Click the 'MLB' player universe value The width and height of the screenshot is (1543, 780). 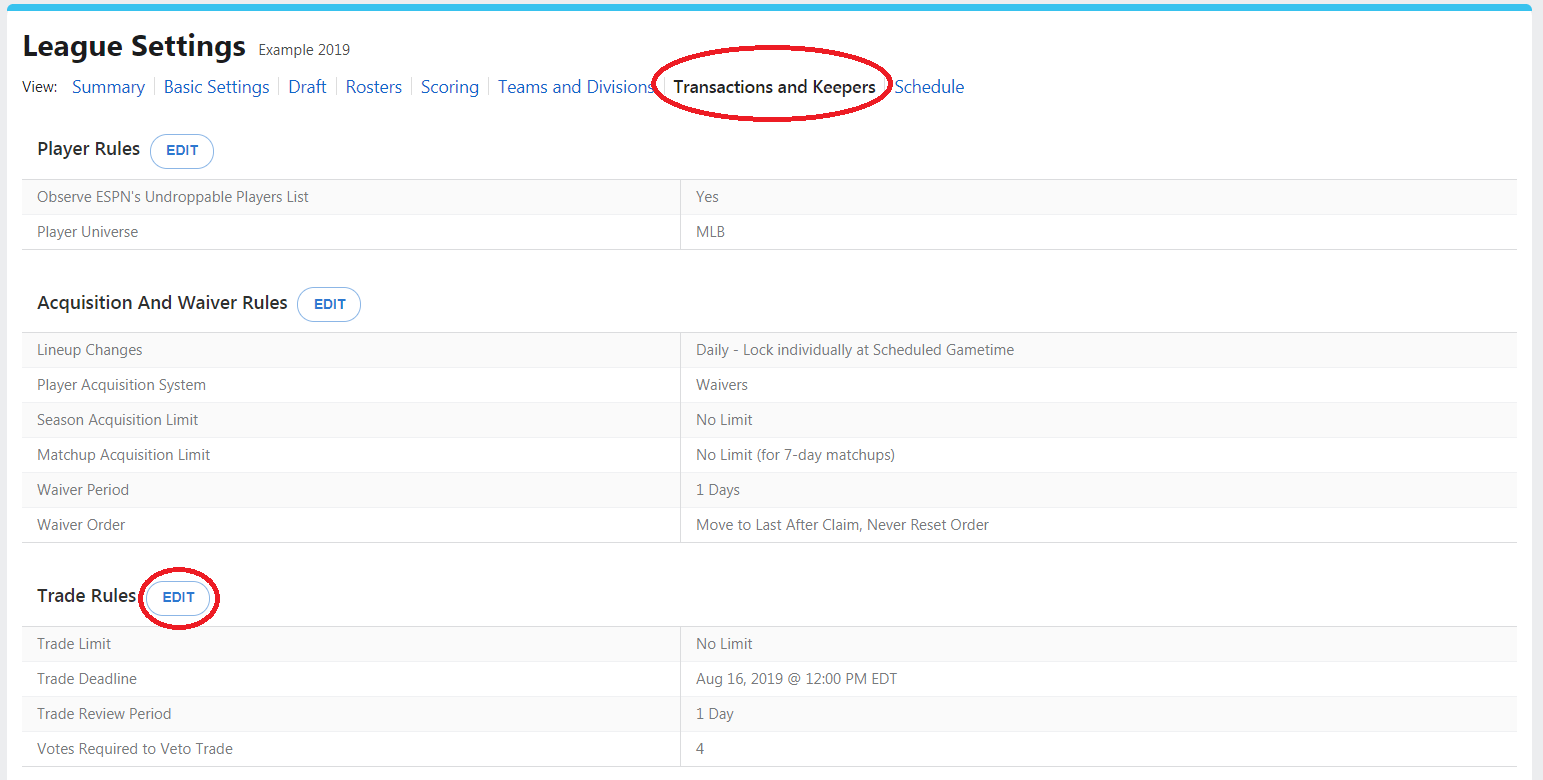click(x=710, y=232)
